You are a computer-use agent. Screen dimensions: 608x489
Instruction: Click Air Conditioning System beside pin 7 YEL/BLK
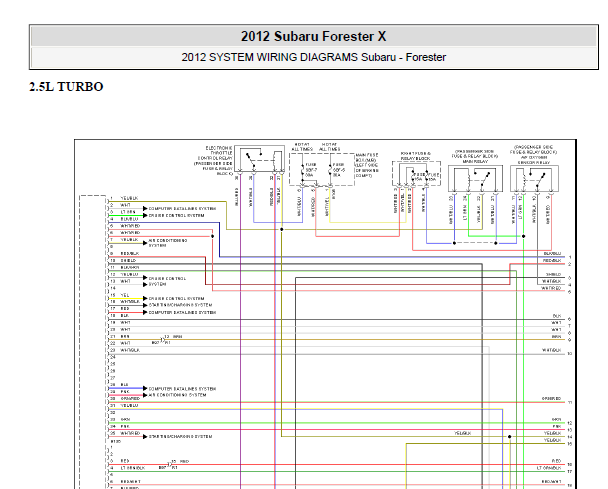pyautogui.click(x=168, y=243)
